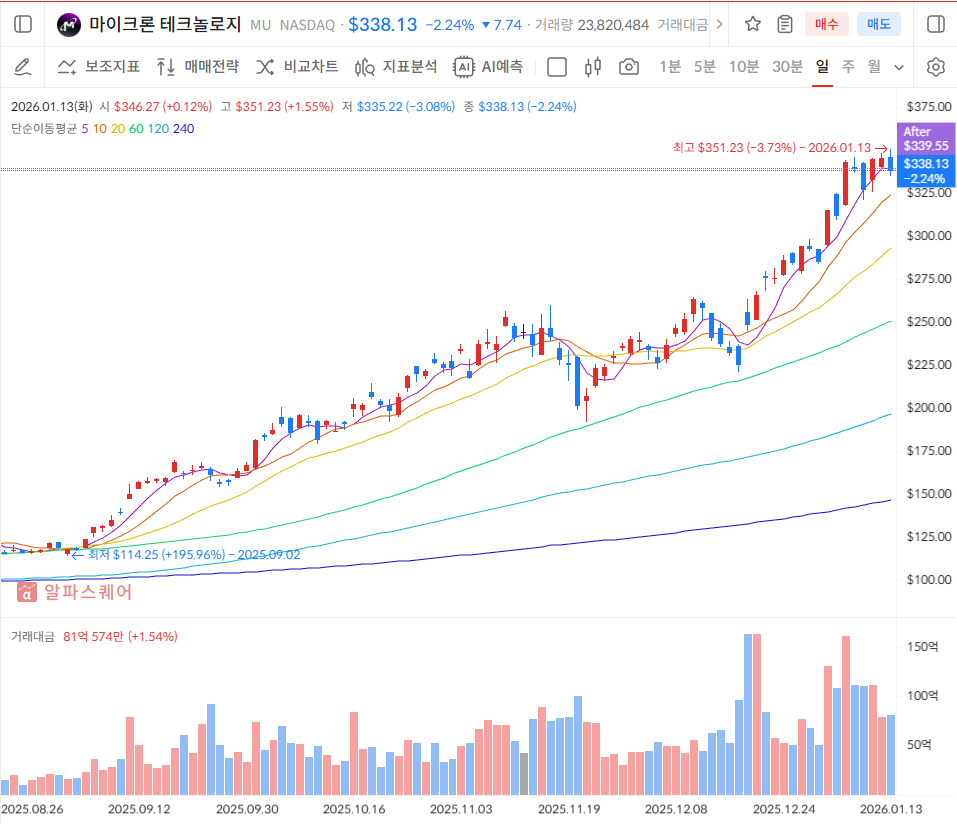This screenshot has width=957, height=824.
Task: Open 보조지표 indicators menu
Action: point(98,67)
